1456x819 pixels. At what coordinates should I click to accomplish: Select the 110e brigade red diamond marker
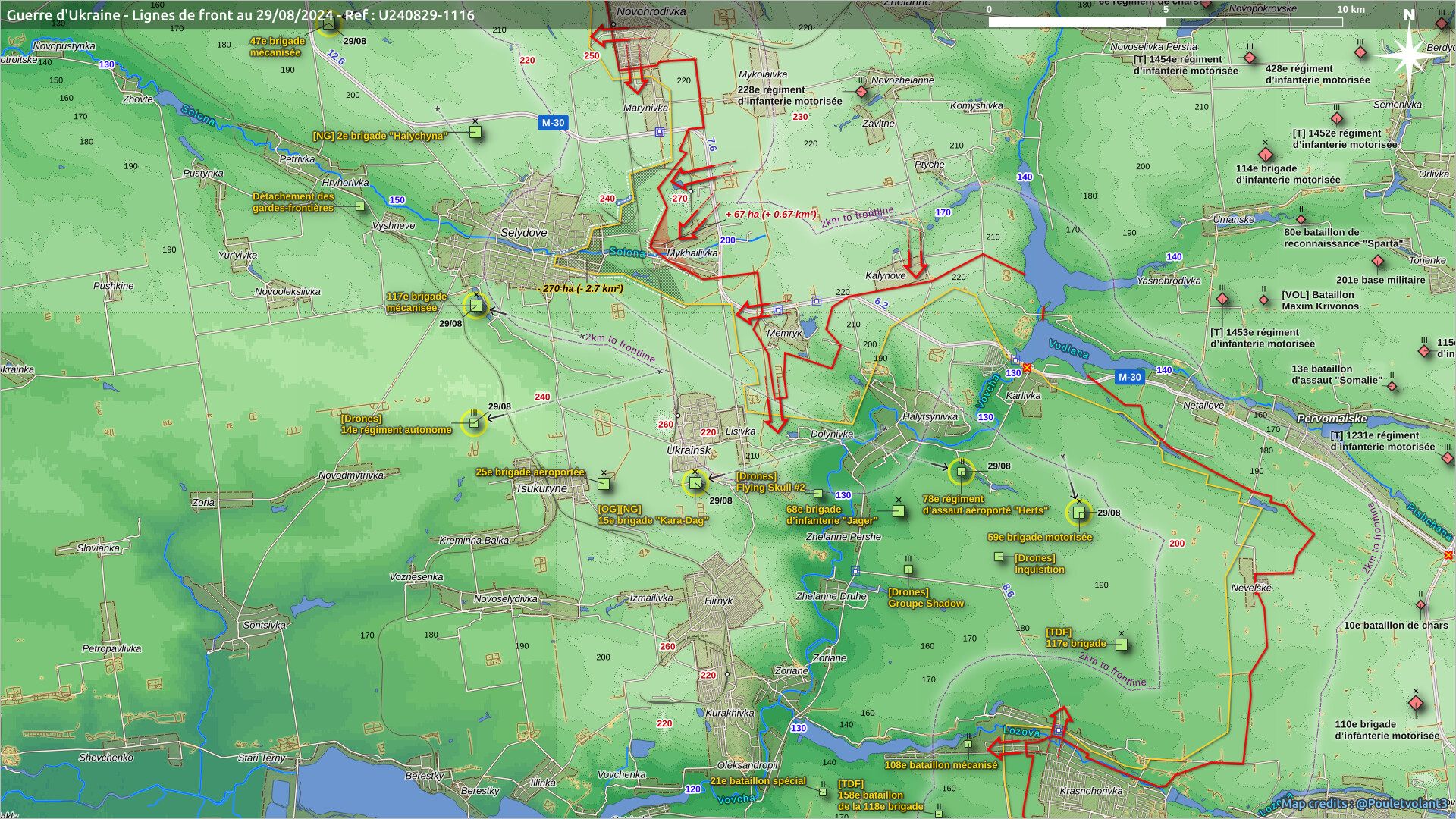coord(1415,703)
